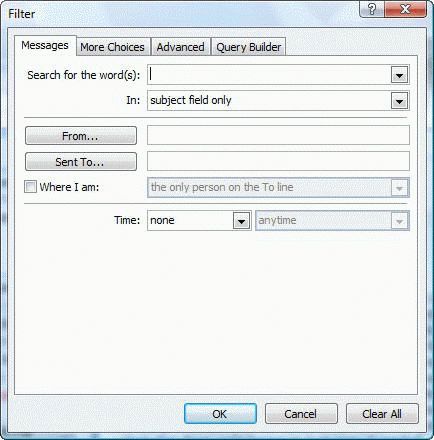Select the Query Builder tab
434x440 pixels.
tap(249, 47)
